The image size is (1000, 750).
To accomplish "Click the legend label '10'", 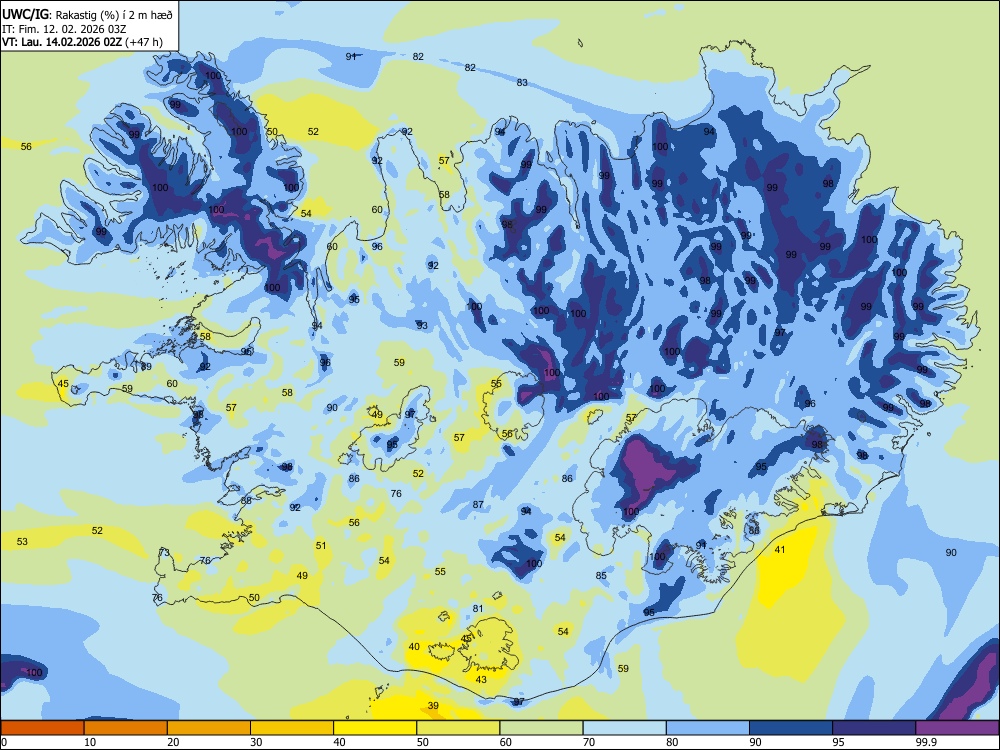I will pos(90,742).
